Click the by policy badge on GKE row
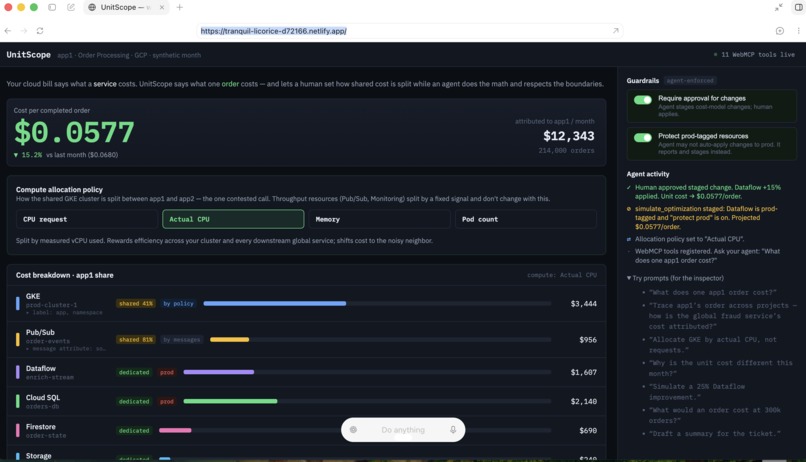806x462 pixels. [x=178, y=303]
